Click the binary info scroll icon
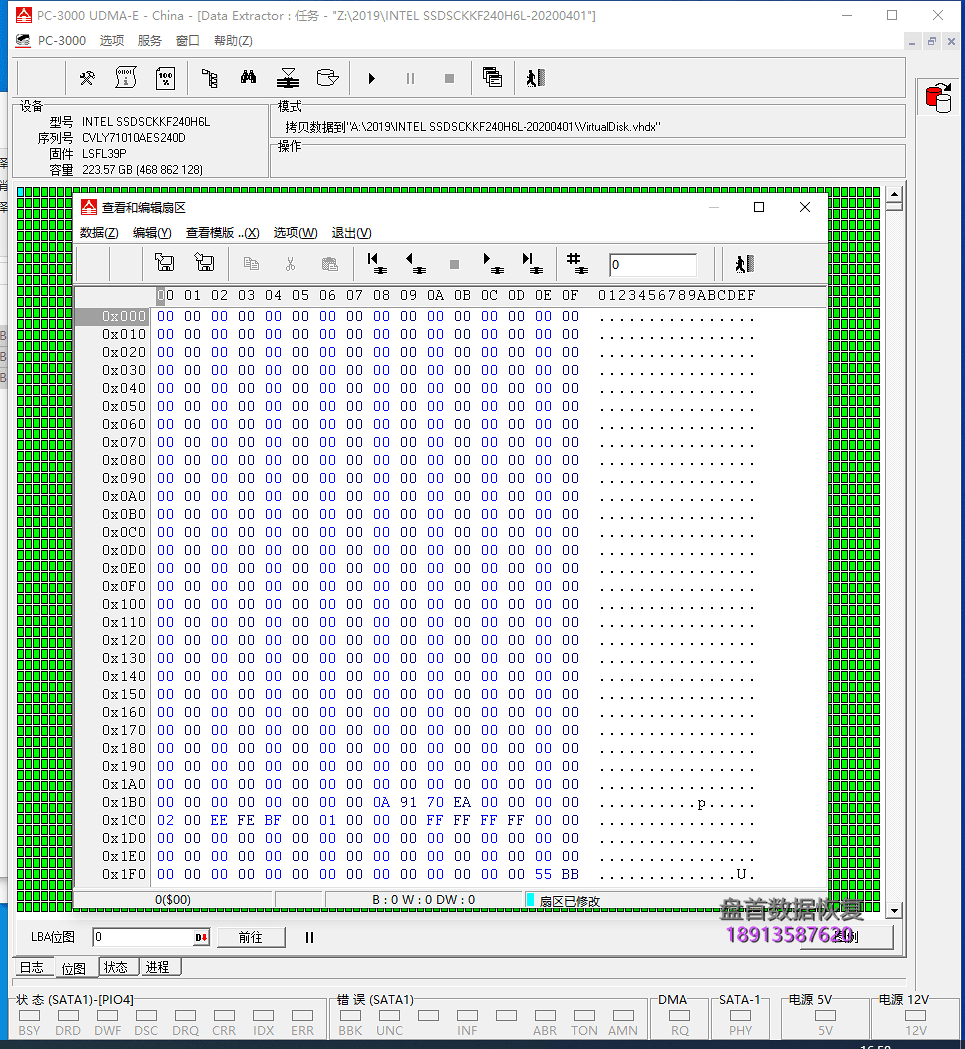965x1049 pixels. point(126,78)
